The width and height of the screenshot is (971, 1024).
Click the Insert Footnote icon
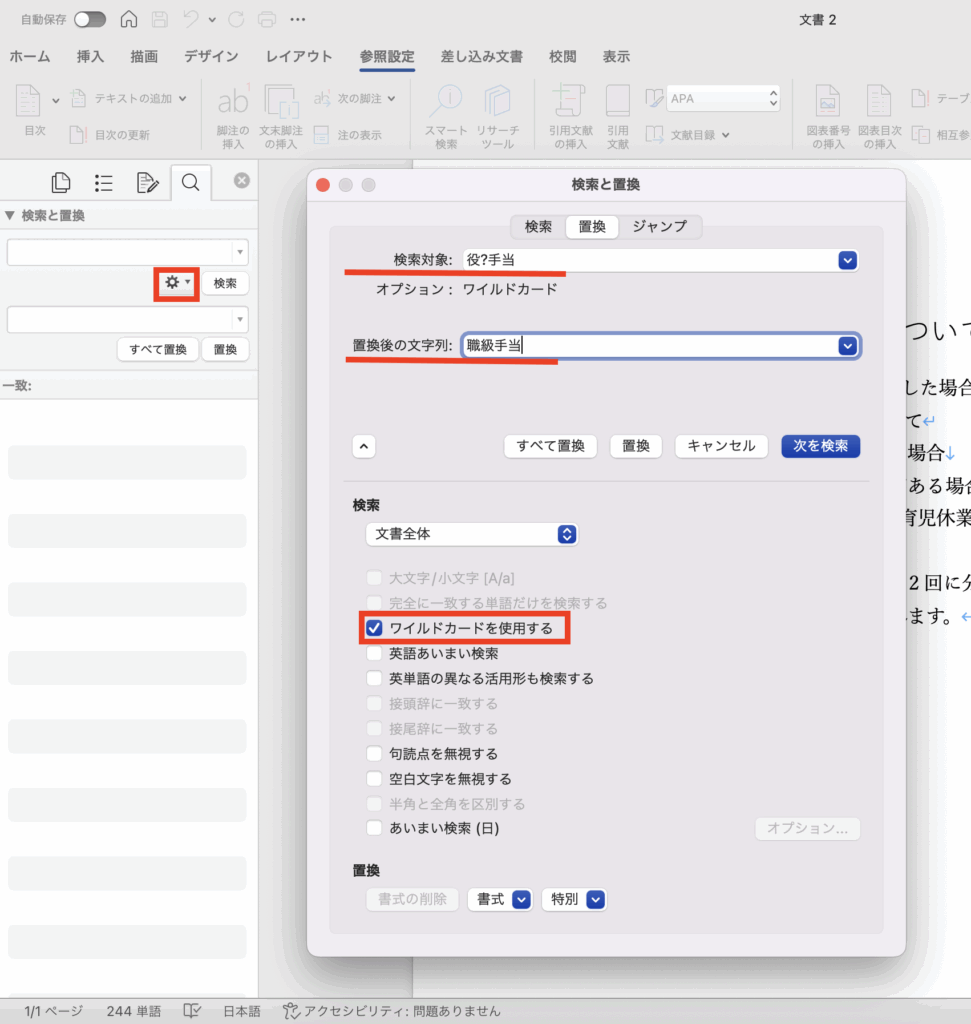pos(233,115)
